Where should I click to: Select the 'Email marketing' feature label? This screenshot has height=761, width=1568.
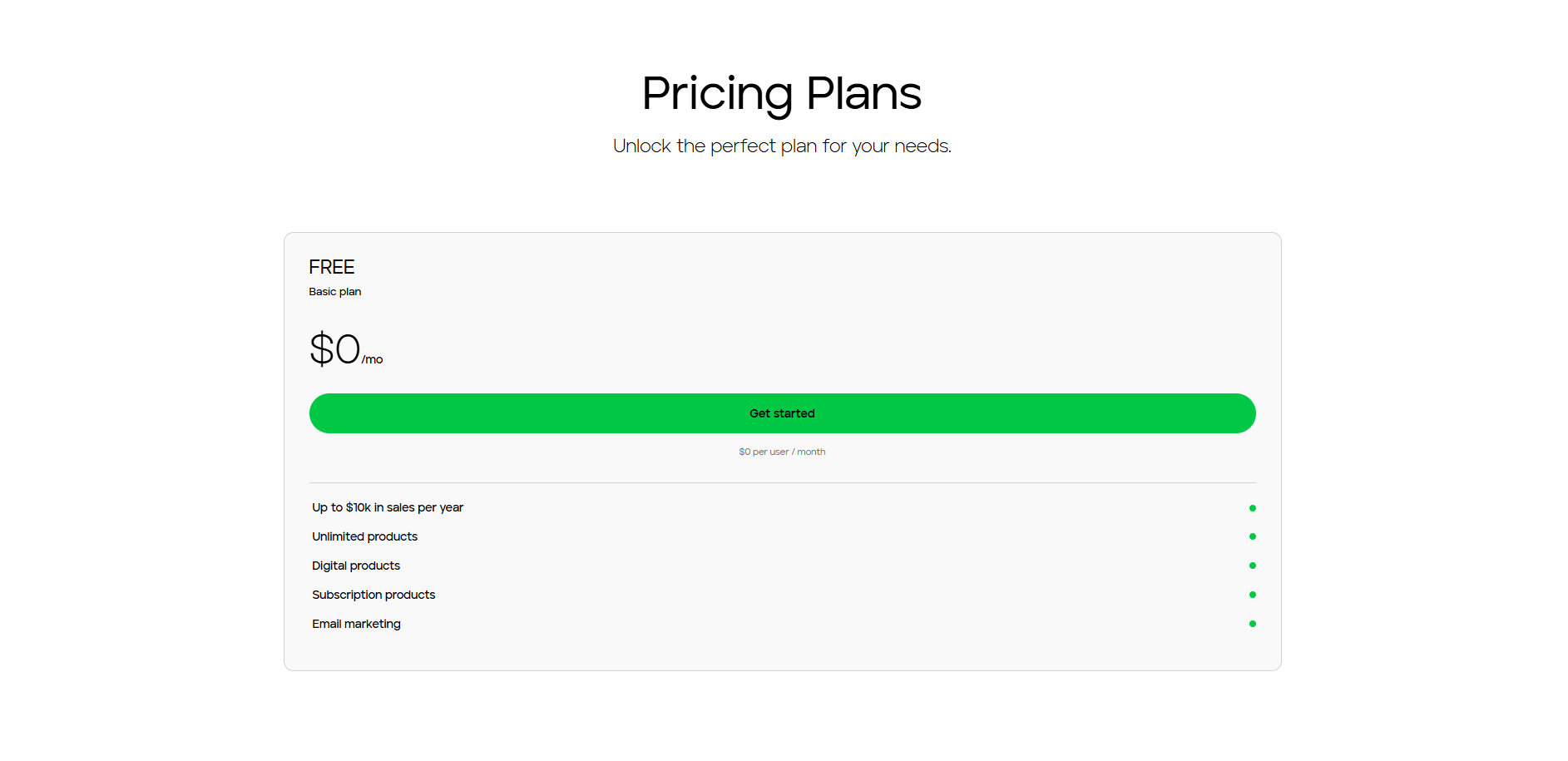click(356, 624)
